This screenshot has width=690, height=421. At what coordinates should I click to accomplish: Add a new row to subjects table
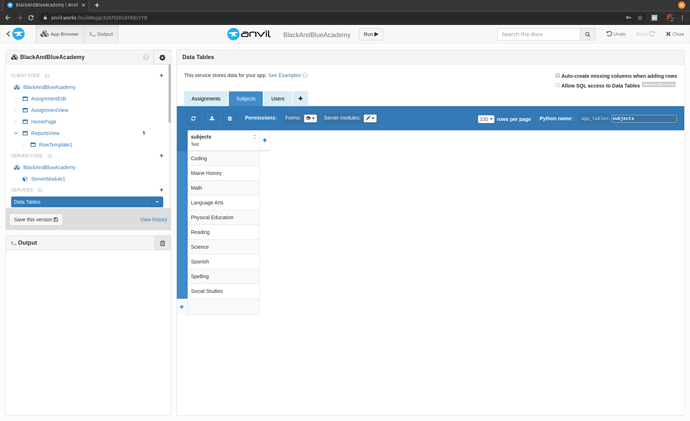click(x=182, y=307)
